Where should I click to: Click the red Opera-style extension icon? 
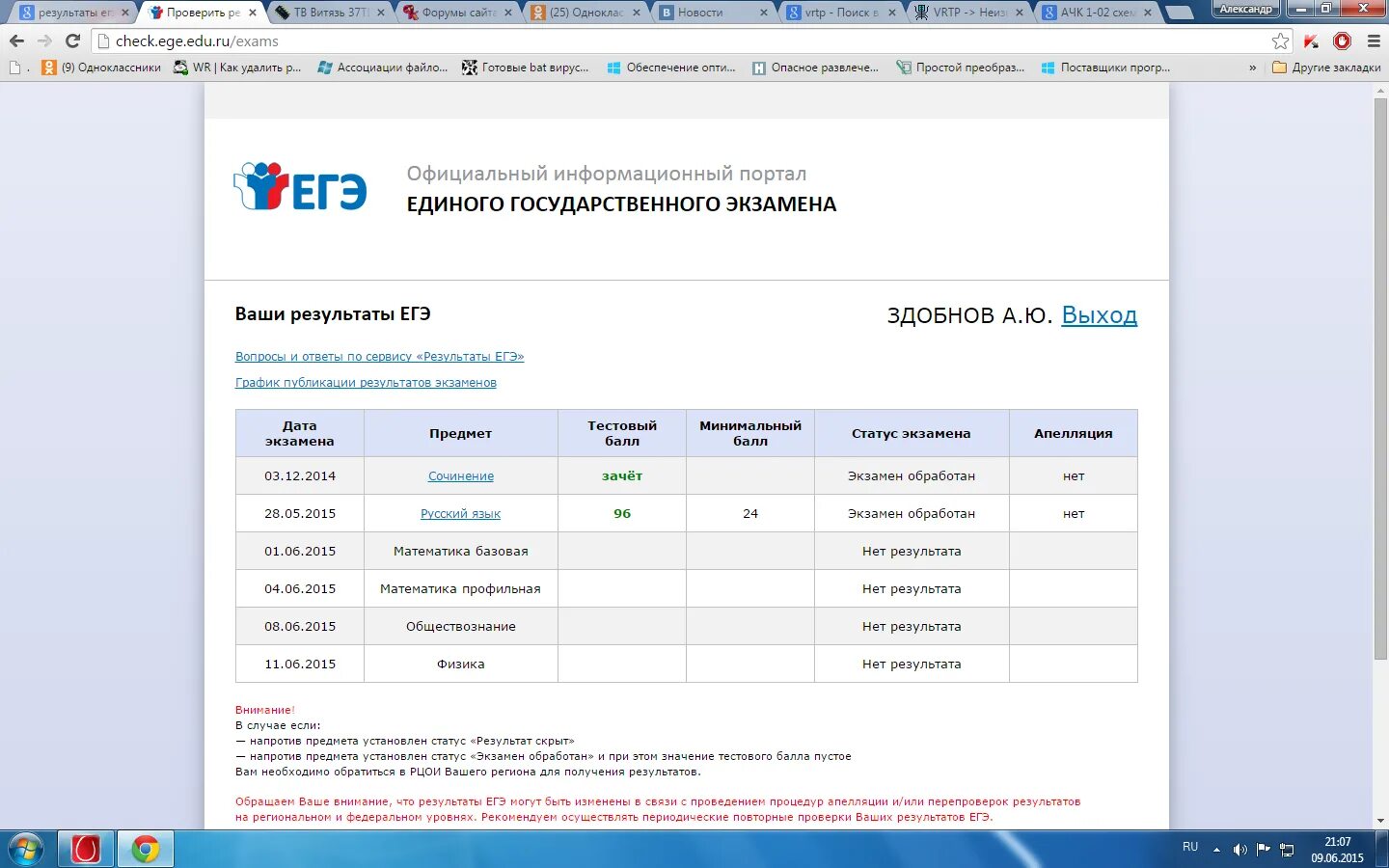tap(1342, 41)
